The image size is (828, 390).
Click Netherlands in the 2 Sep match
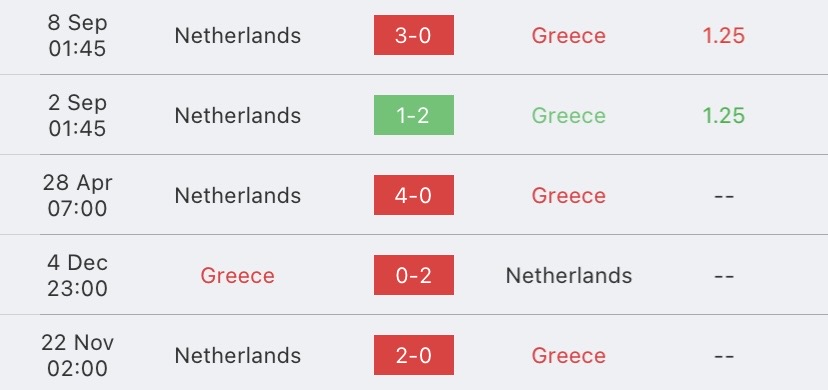[238, 116]
